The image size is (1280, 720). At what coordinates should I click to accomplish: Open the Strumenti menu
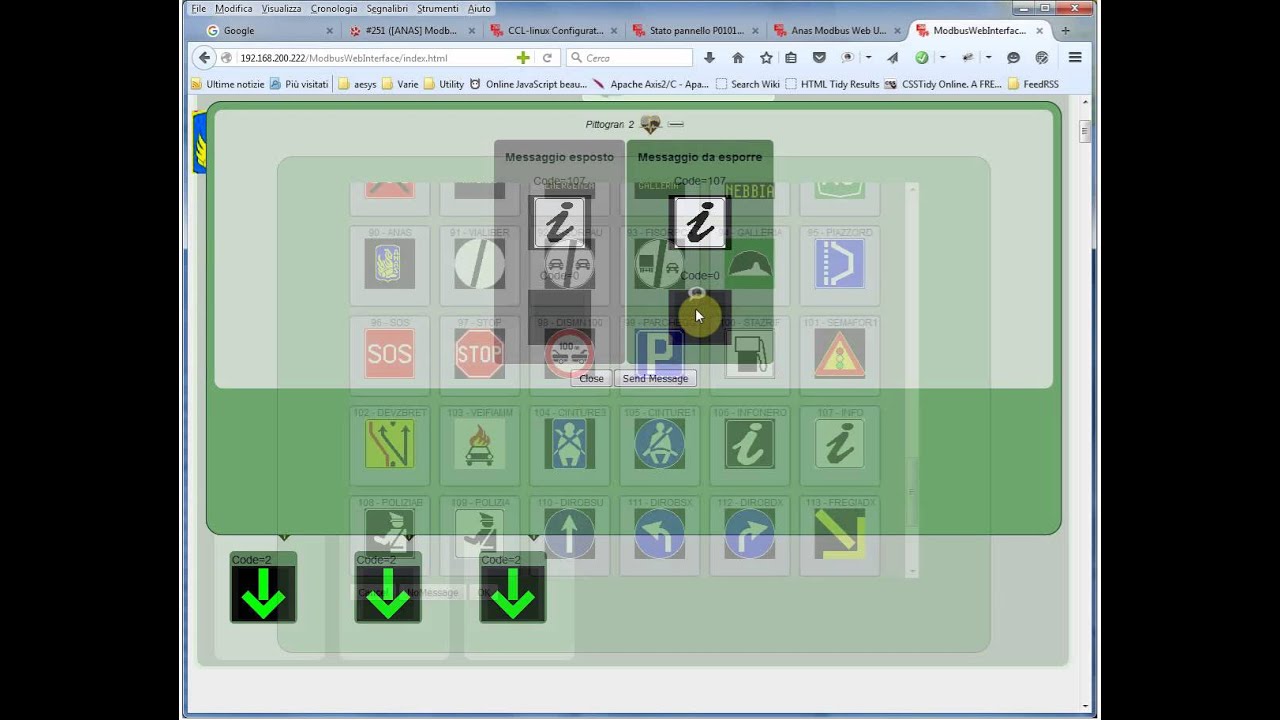pyautogui.click(x=437, y=9)
